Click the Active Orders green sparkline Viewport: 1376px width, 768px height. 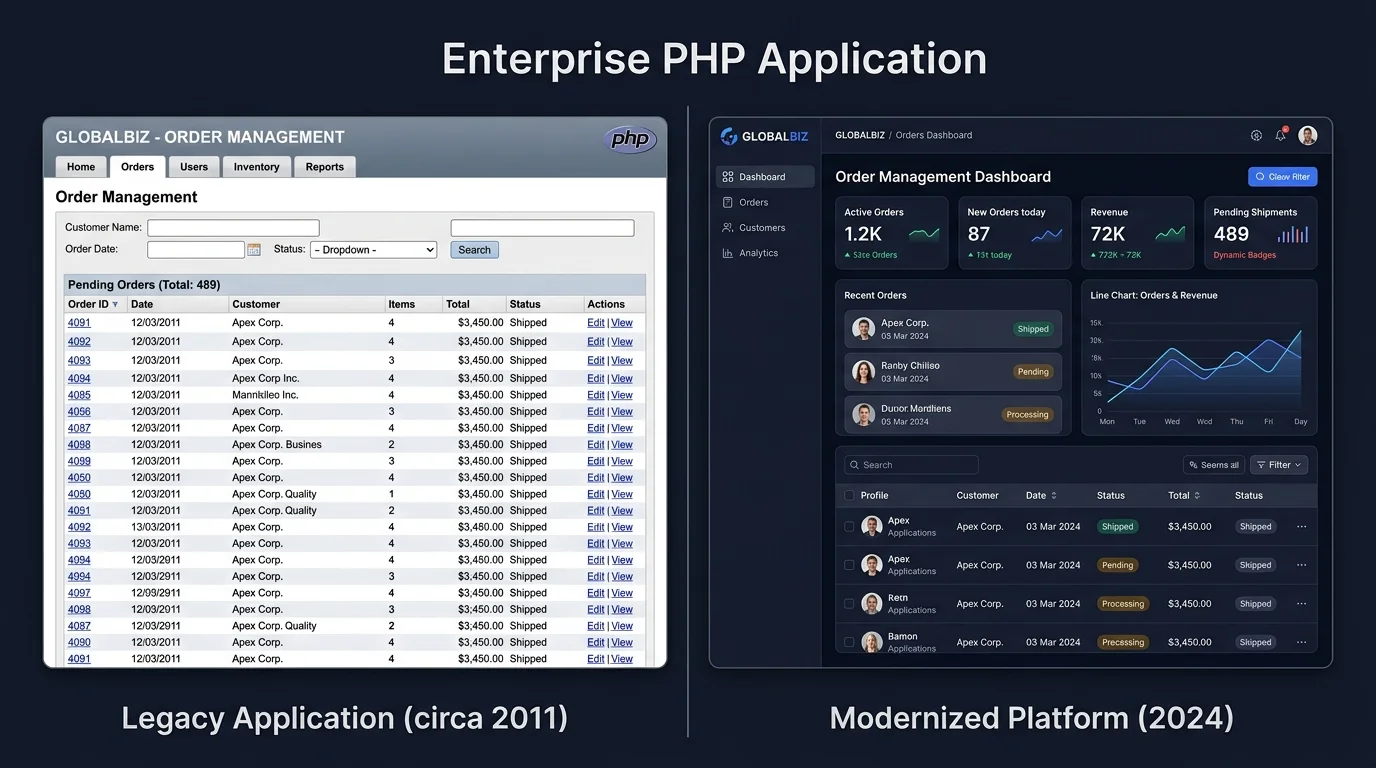(924, 234)
